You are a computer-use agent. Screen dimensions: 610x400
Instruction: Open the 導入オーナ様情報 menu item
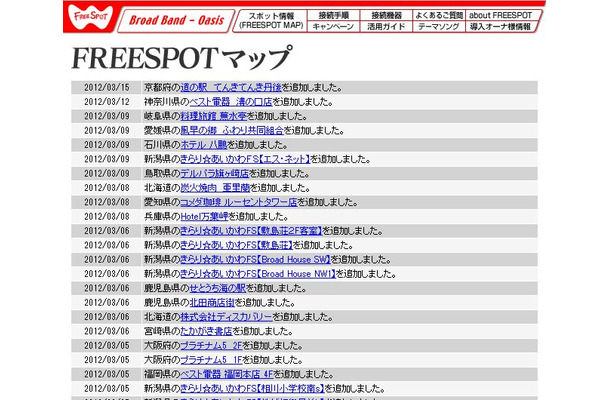pyautogui.click(x=500, y=26)
